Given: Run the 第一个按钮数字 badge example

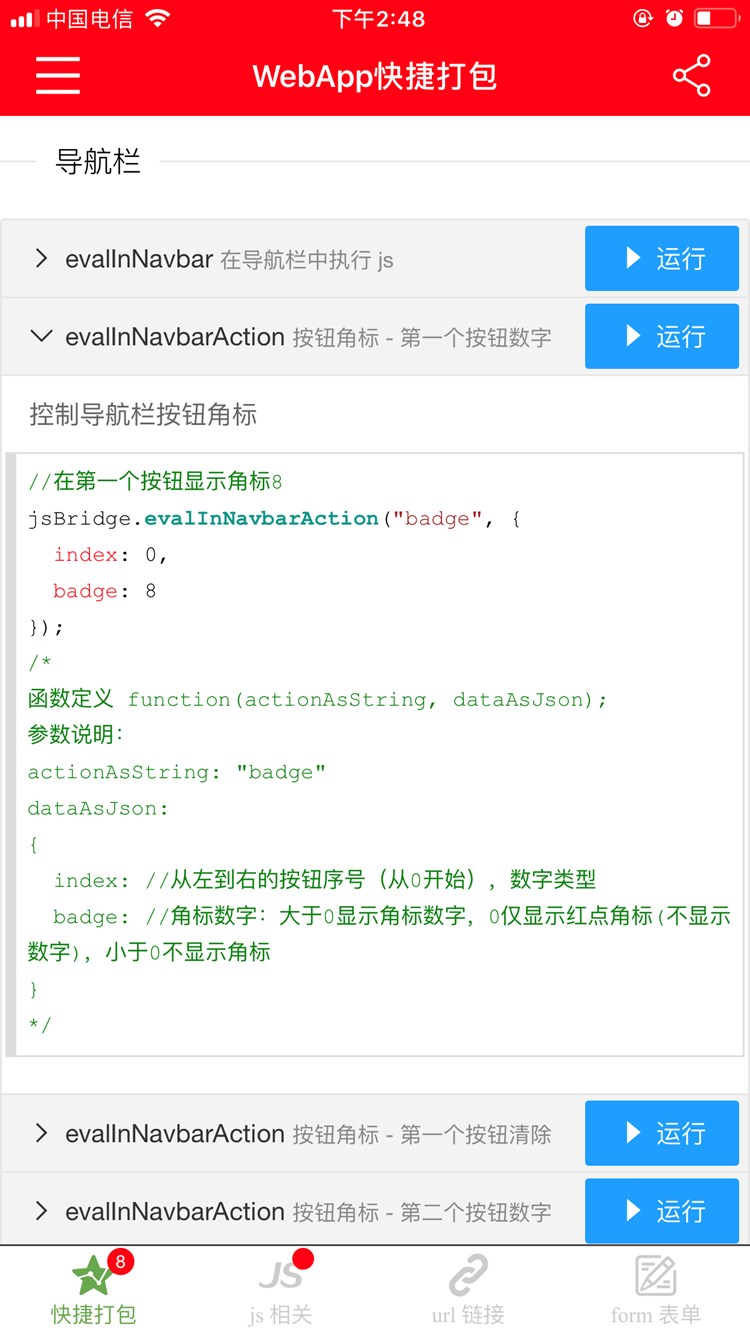Looking at the screenshot, I should coord(662,336).
